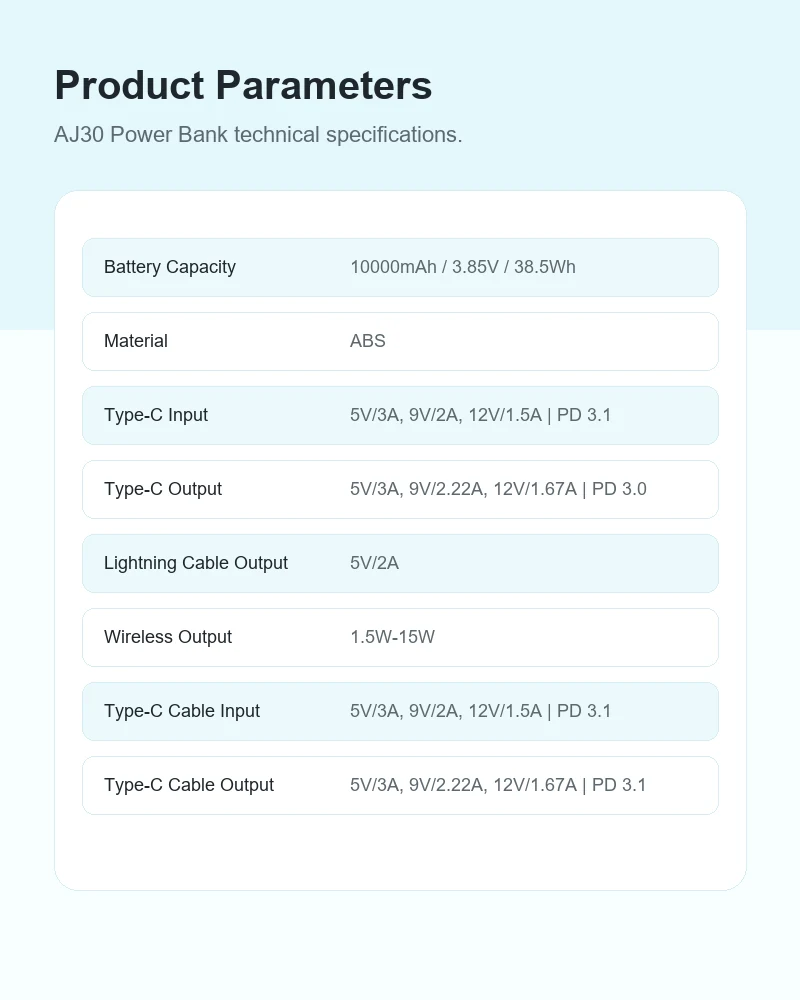Click the 'Product Parameters' heading

[243, 85]
